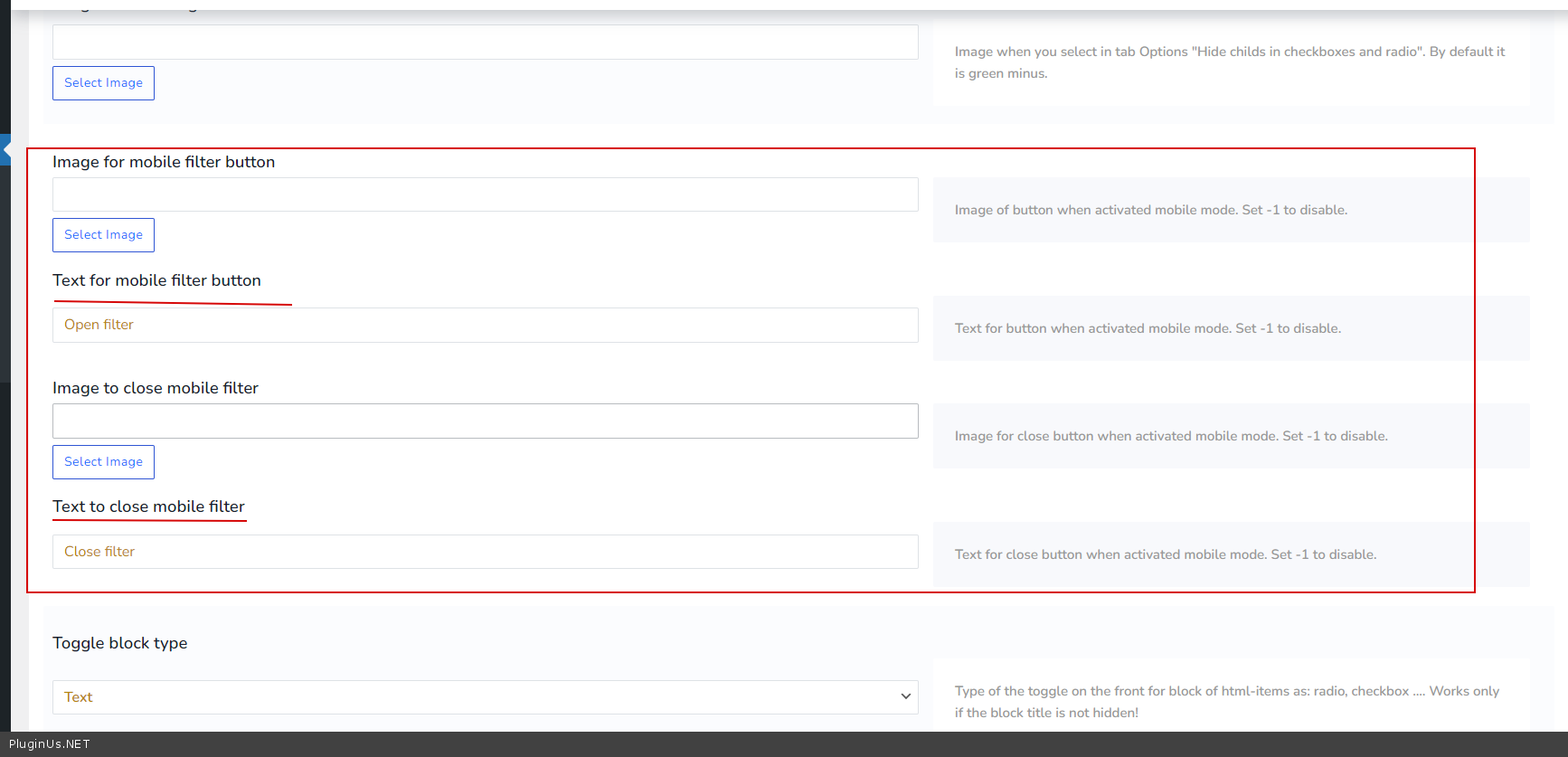Image resolution: width=1568 pixels, height=757 pixels.
Task: Click the Text for close button help description
Action: pos(1165,554)
